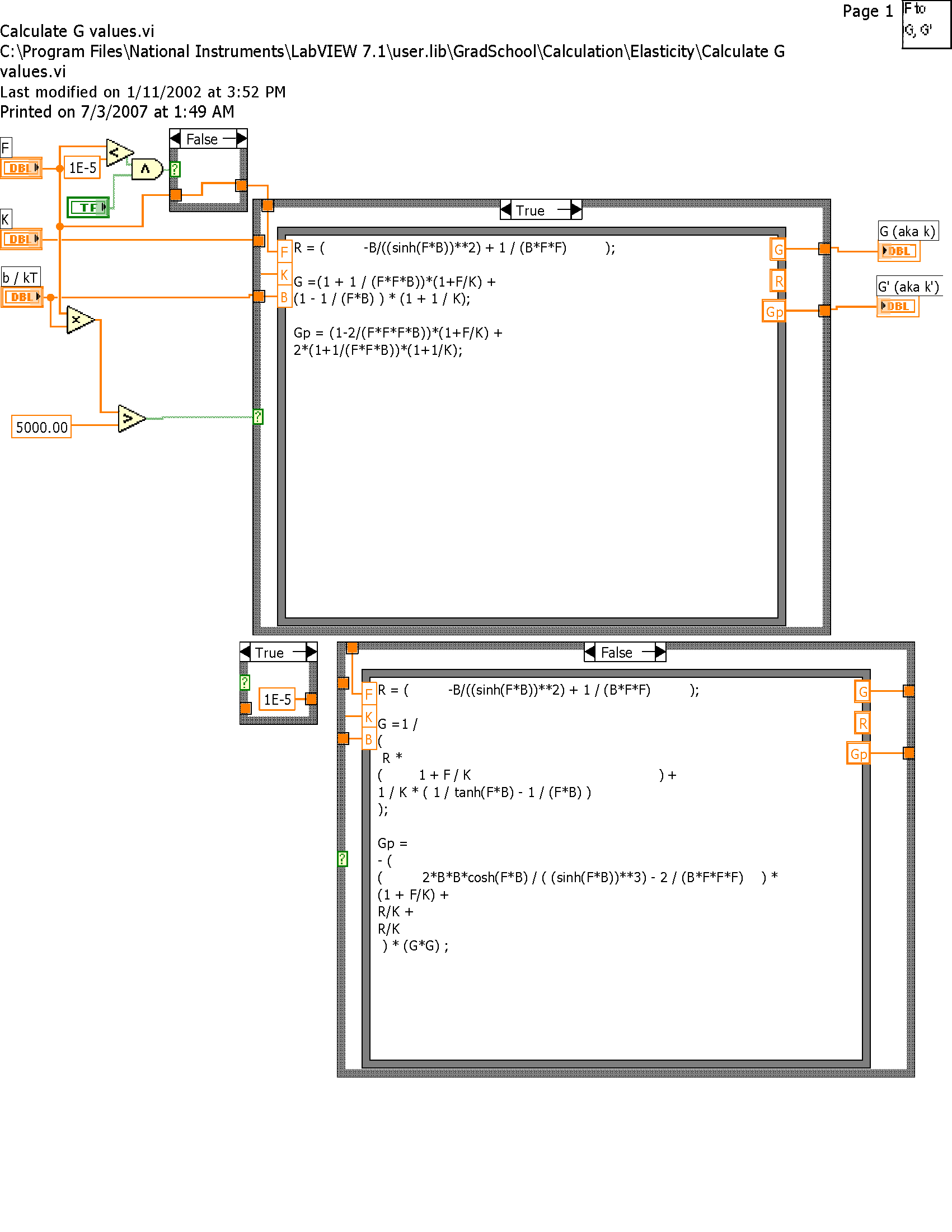Viewport: 952px width, 1232px height.
Task: Select the K DBL input terminal
Action: [21, 239]
